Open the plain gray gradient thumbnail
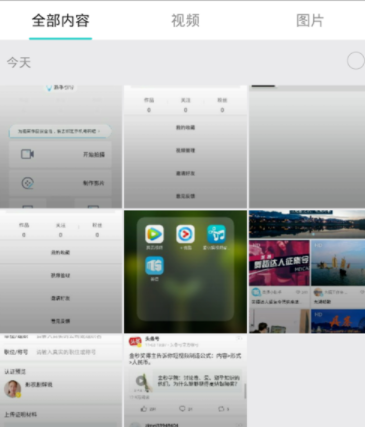Image resolution: width=365 pixels, height=427 pixels. (x=307, y=147)
